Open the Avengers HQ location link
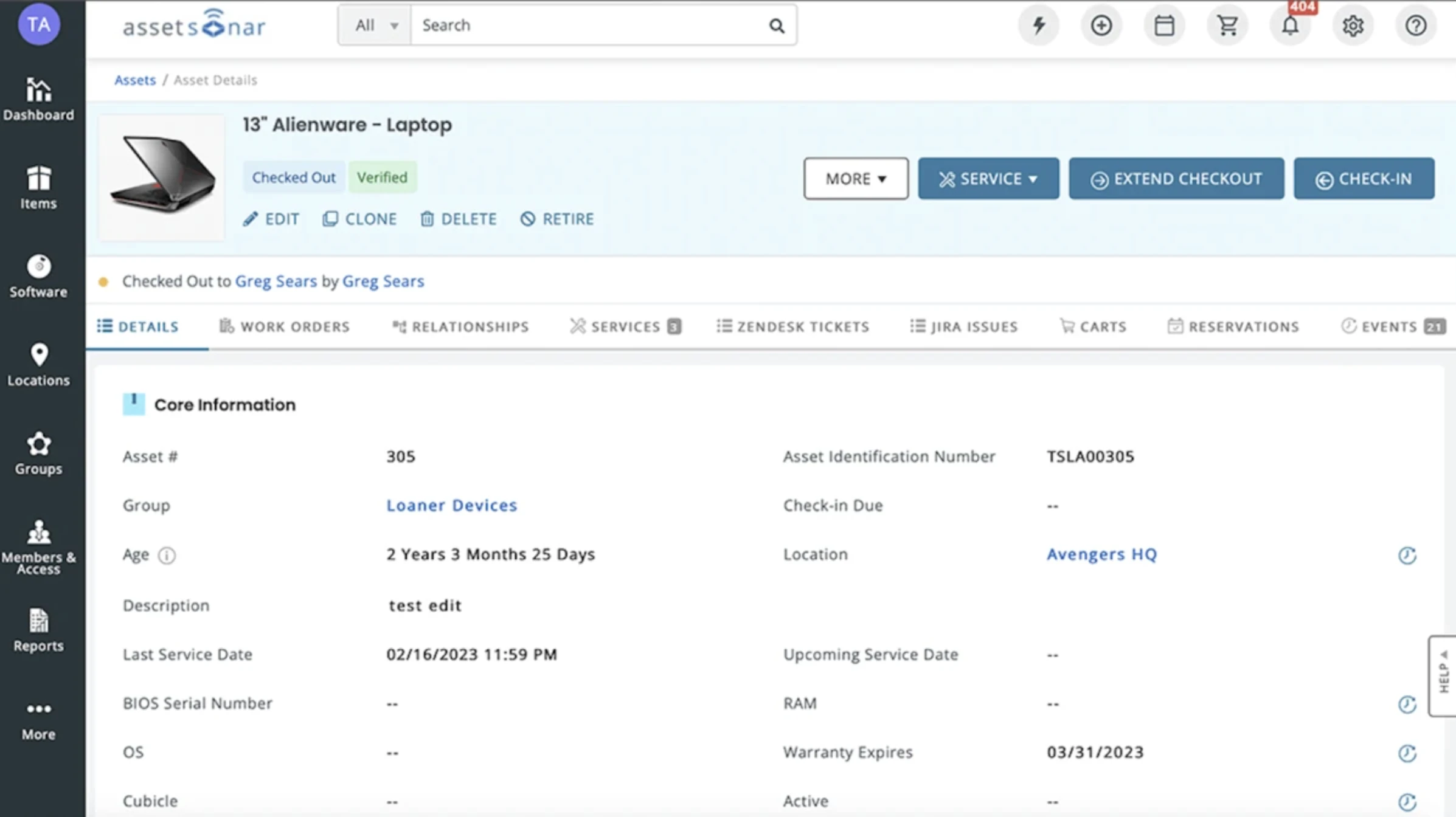 click(x=1101, y=554)
